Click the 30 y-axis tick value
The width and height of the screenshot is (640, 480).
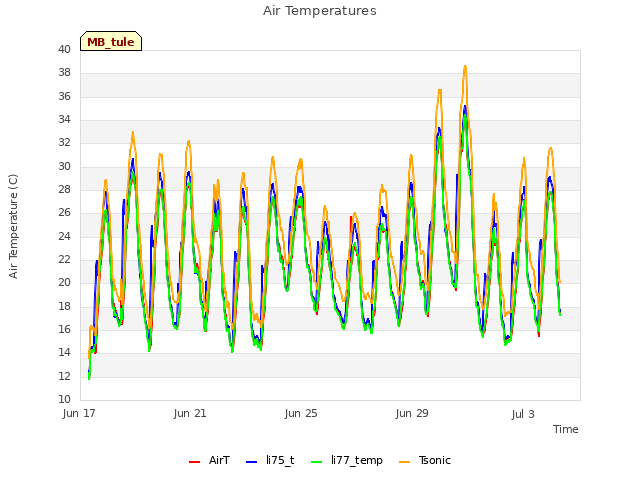[64, 166]
